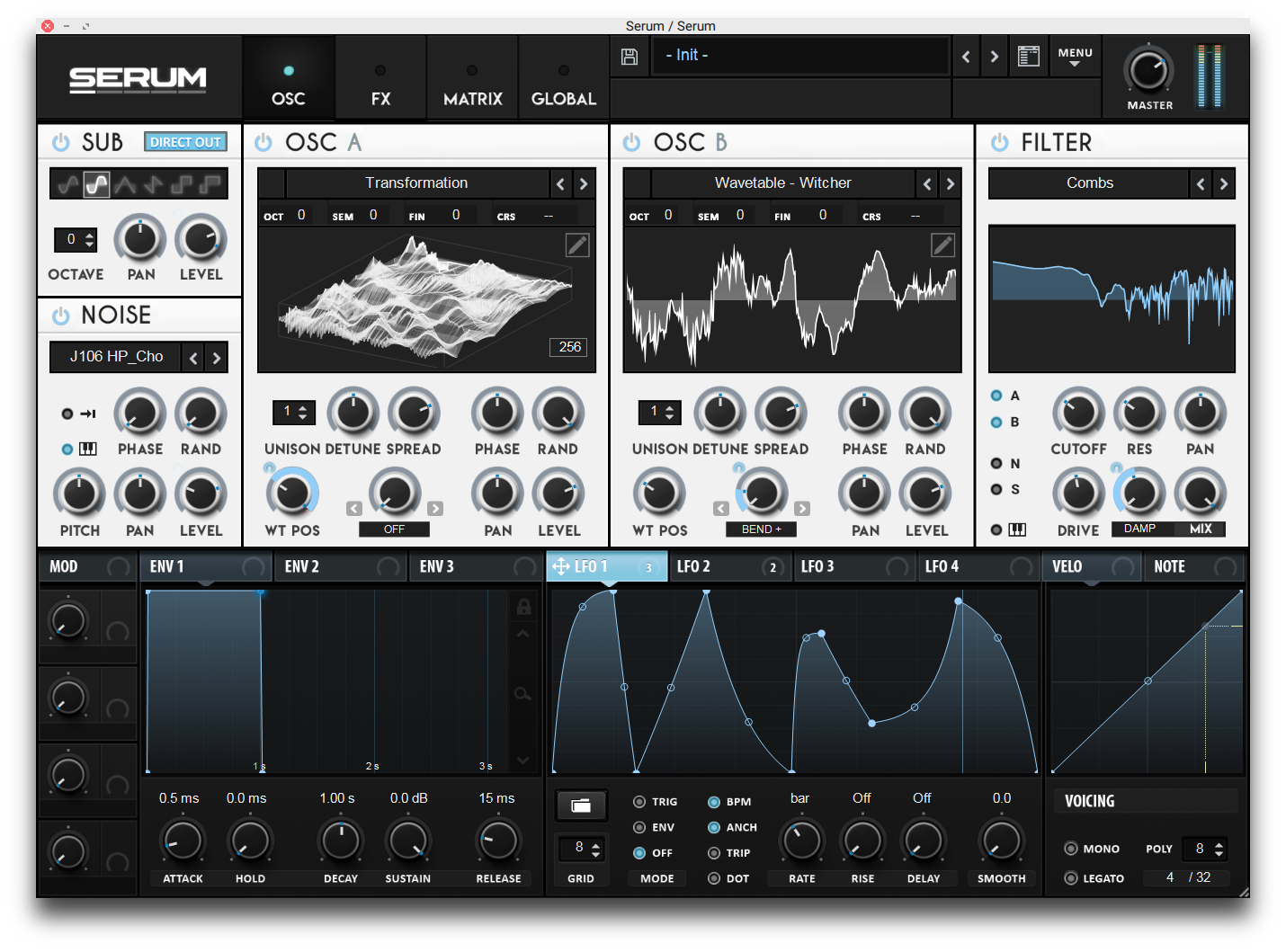Select the NOTE tab
The width and height of the screenshot is (1286, 952).
[1195, 567]
